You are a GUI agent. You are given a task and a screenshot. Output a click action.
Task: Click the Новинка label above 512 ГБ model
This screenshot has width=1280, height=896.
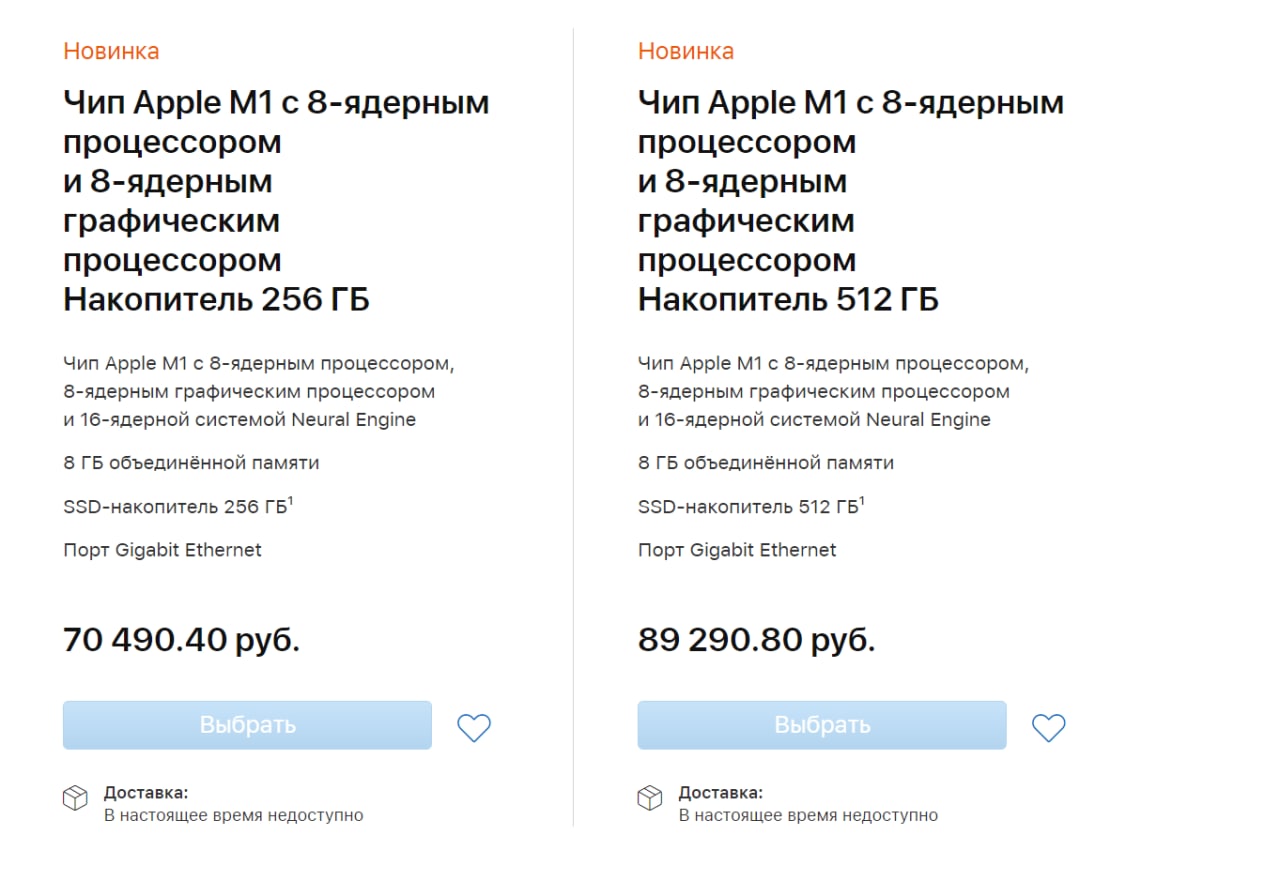[x=686, y=51]
